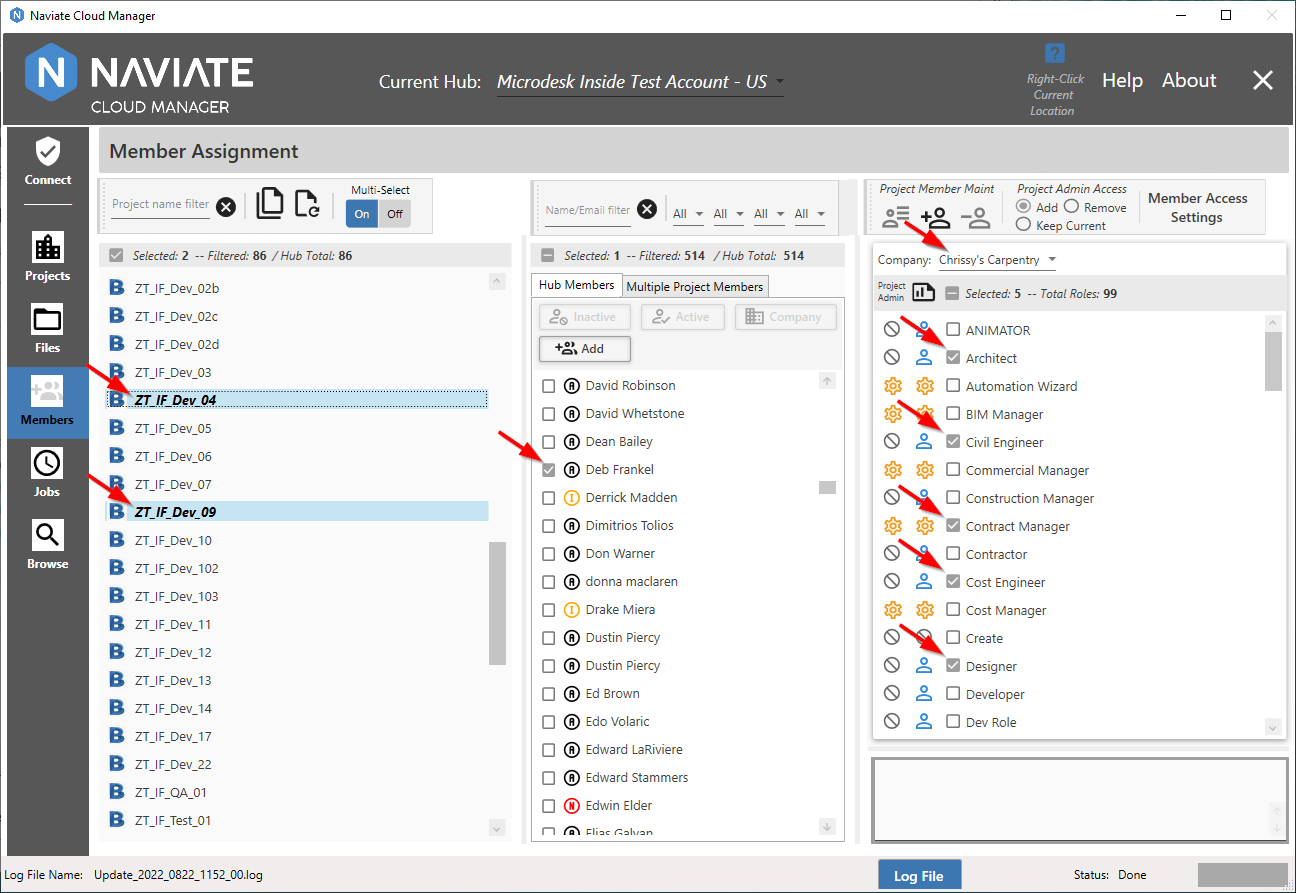Toggle select-all checkbox in projects header
The width and height of the screenshot is (1296, 893).
116,256
